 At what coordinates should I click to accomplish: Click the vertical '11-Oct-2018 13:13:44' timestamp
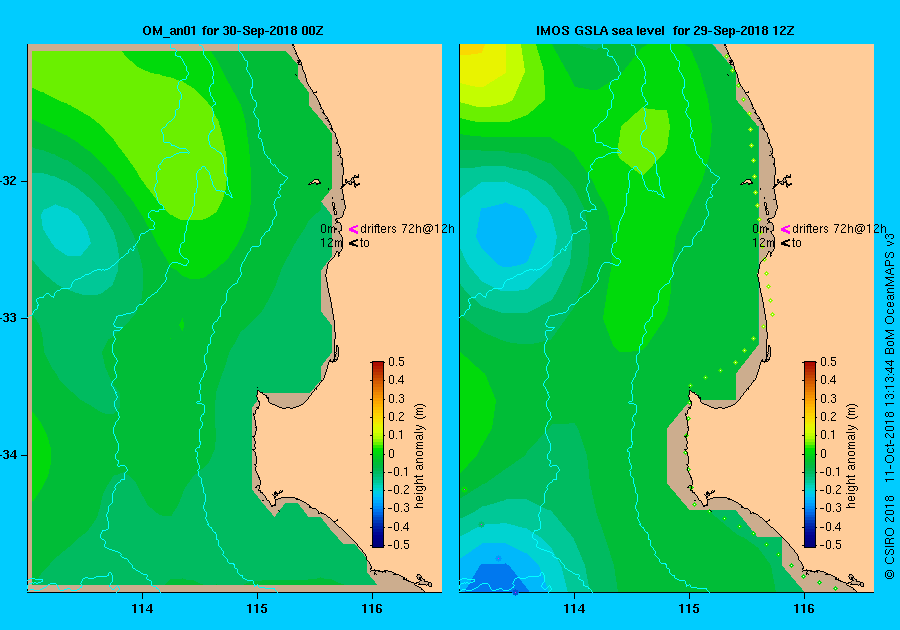[890, 421]
